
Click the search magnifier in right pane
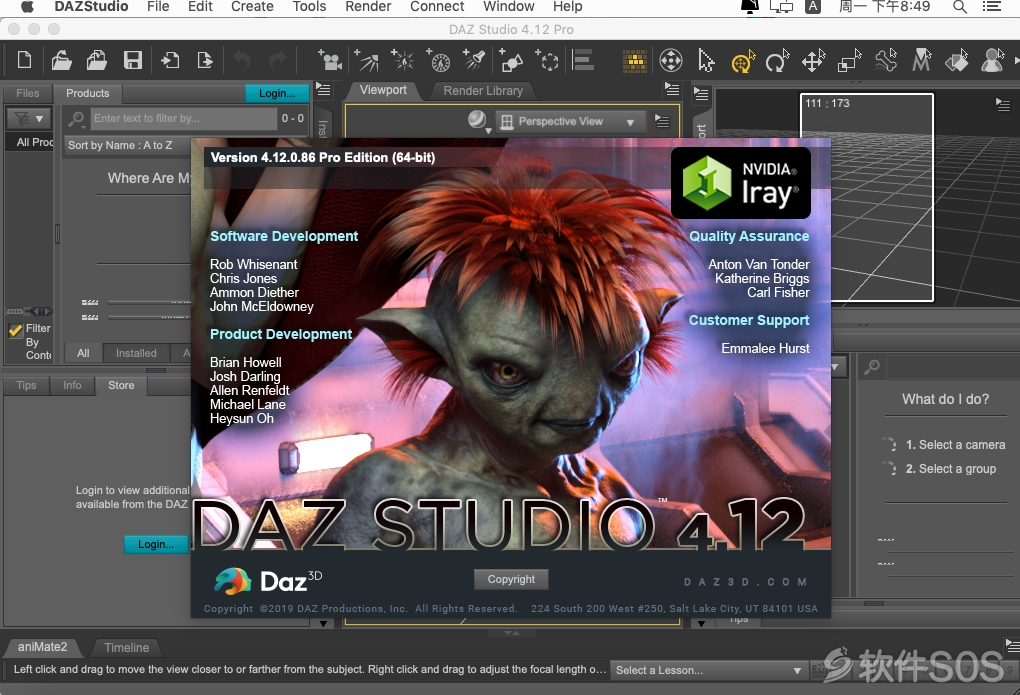[x=872, y=368]
